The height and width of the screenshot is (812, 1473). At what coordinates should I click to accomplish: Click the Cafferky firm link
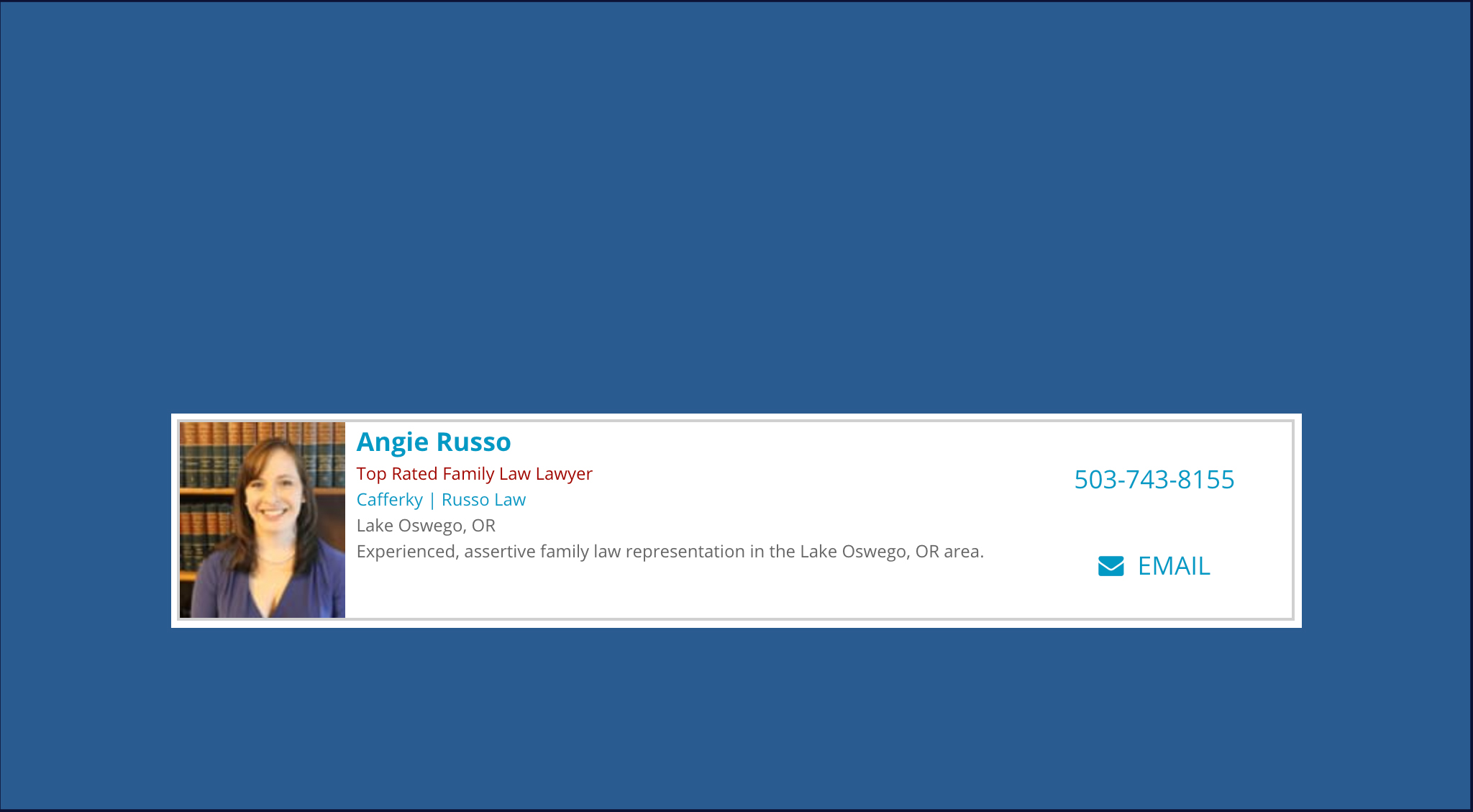pyautogui.click(x=389, y=499)
